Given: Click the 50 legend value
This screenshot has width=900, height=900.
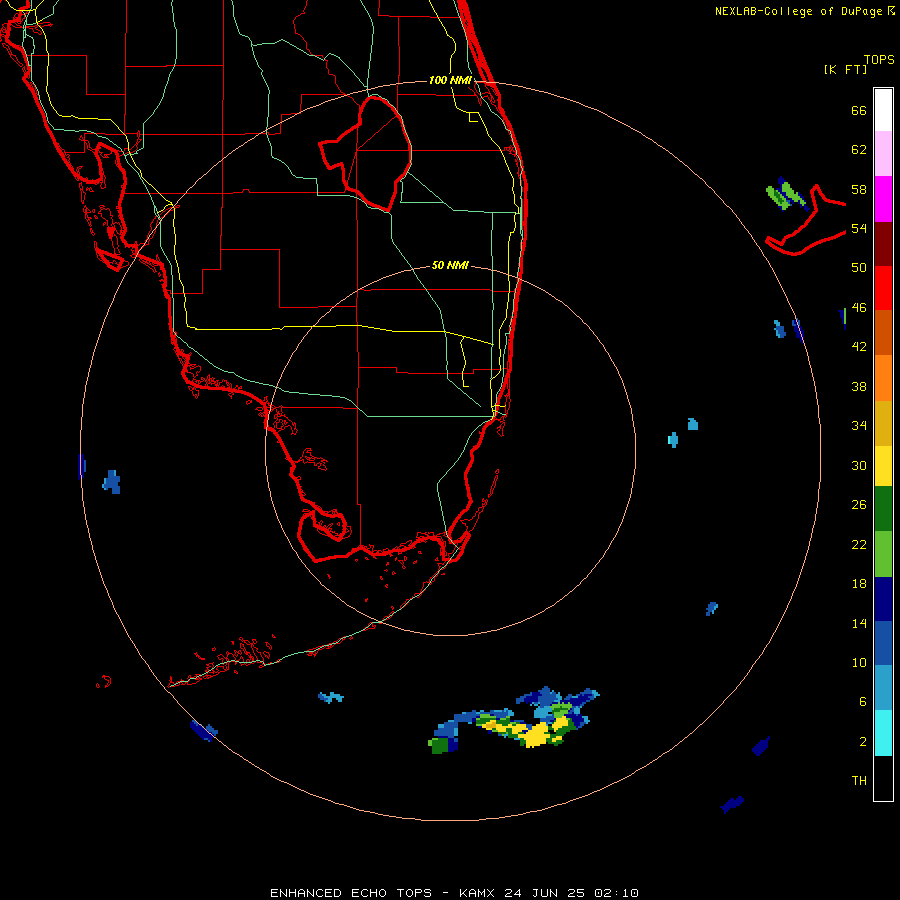Looking at the screenshot, I should click(859, 267).
